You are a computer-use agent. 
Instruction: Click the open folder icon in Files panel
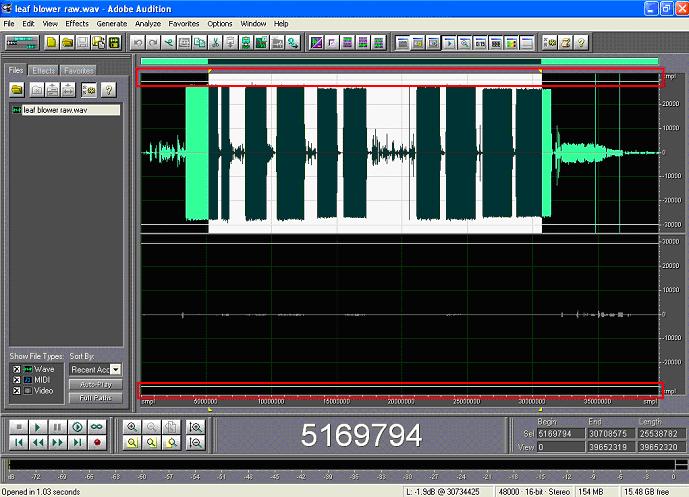pos(17,90)
